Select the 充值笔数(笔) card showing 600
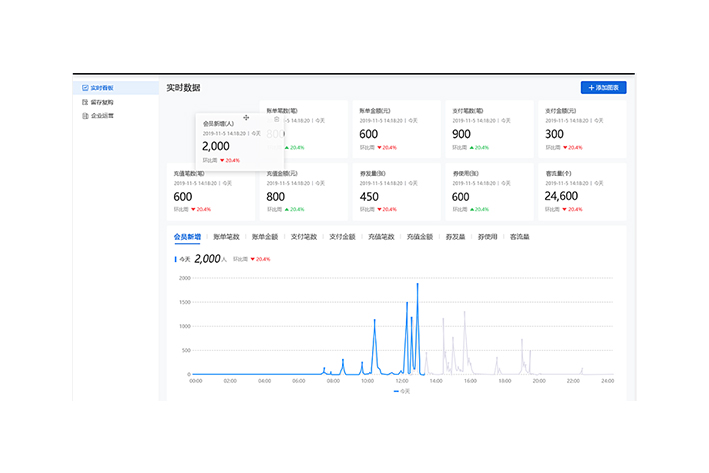This screenshot has width=709, height=473. point(211,192)
